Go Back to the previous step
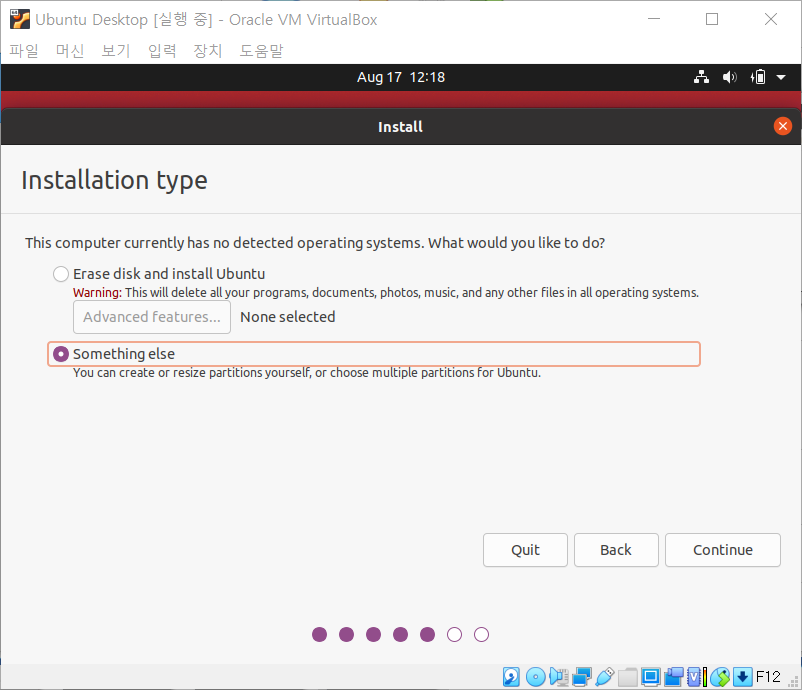The height and width of the screenshot is (690, 802). tap(616, 550)
